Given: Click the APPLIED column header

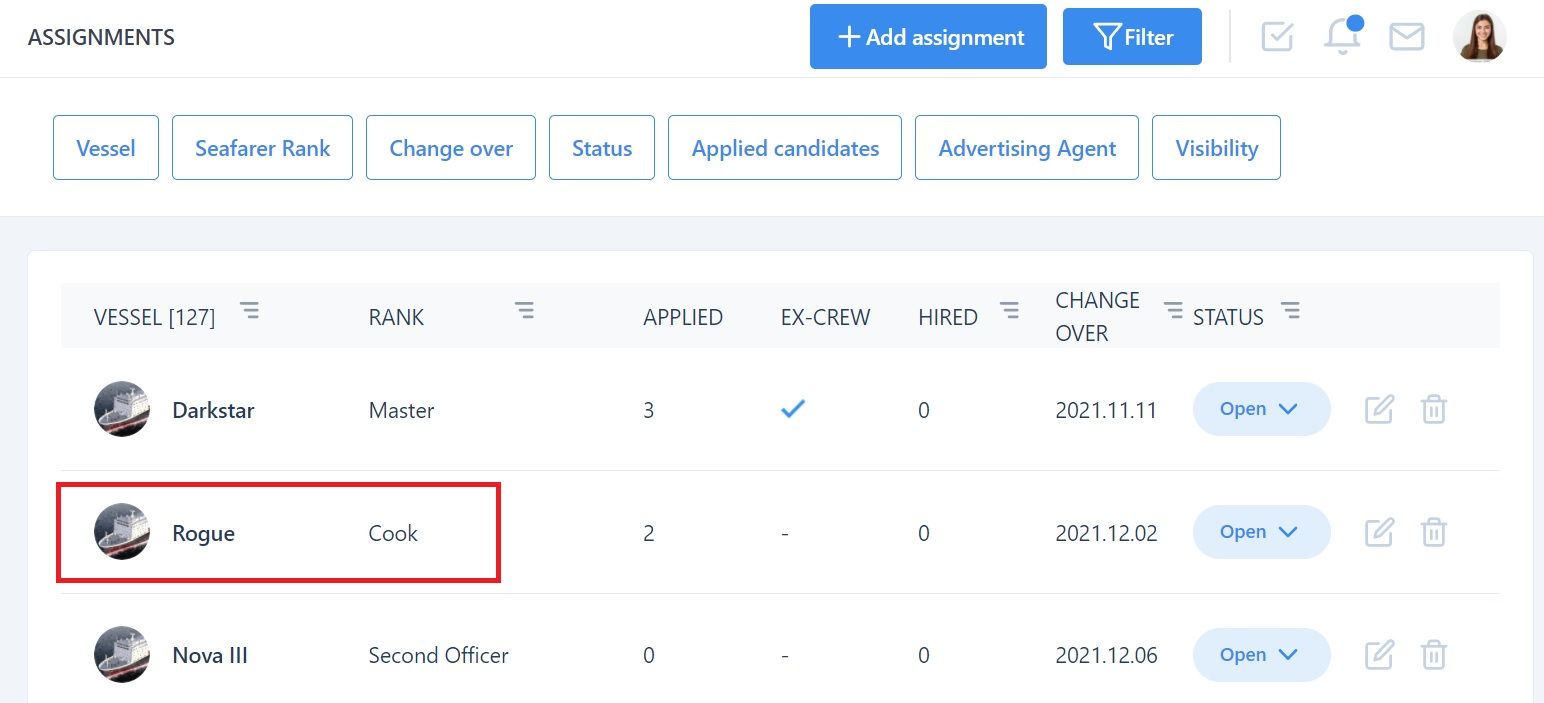Looking at the screenshot, I should (x=683, y=317).
